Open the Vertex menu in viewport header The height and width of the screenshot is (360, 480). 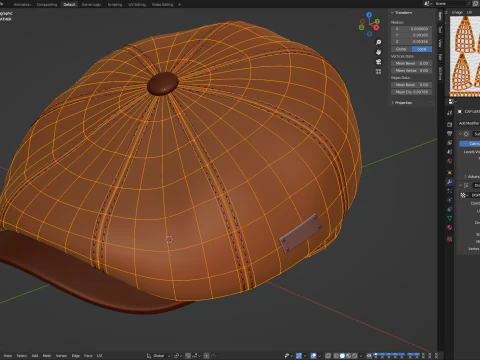(61, 356)
